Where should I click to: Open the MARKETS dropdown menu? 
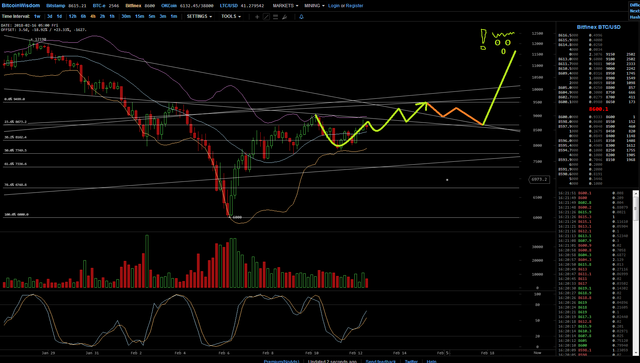285,6
